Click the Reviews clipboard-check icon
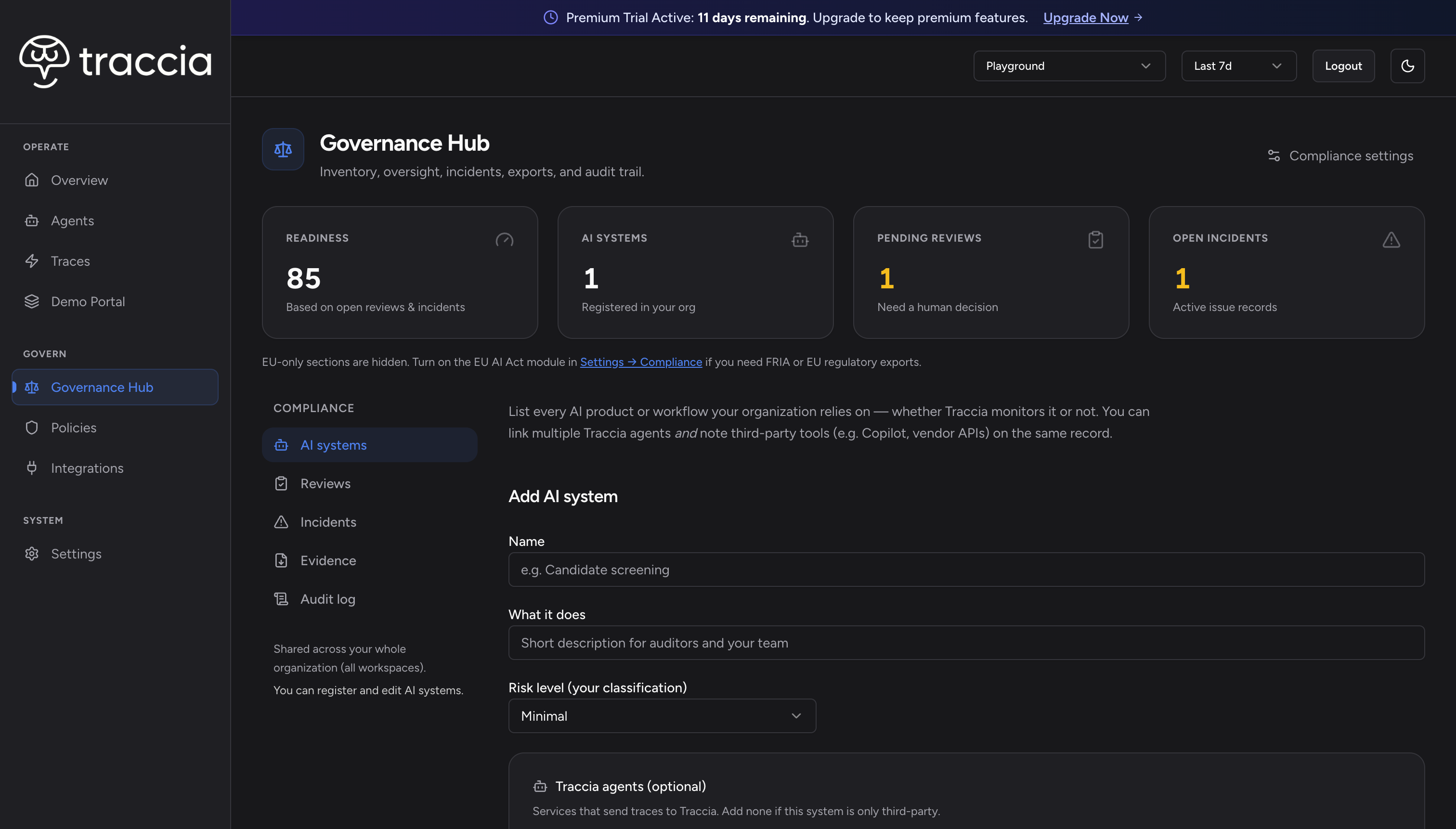Viewport: 1456px width, 829px height. point(281,483)
